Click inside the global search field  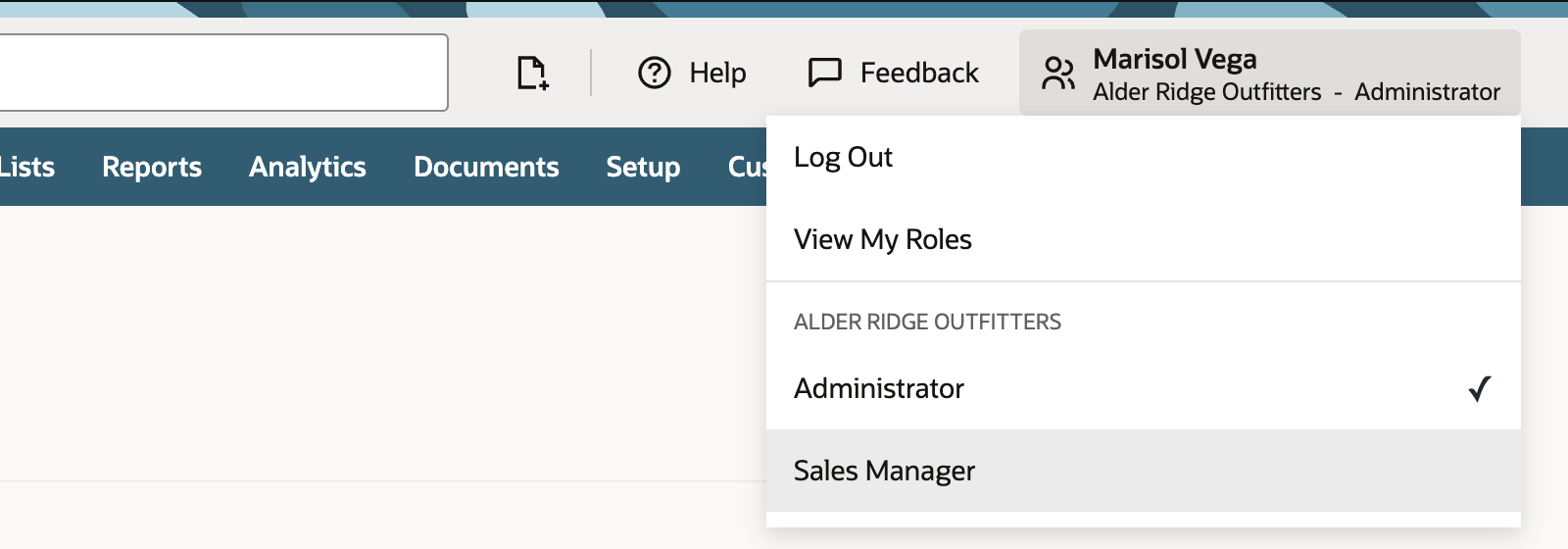click(223, 73)
